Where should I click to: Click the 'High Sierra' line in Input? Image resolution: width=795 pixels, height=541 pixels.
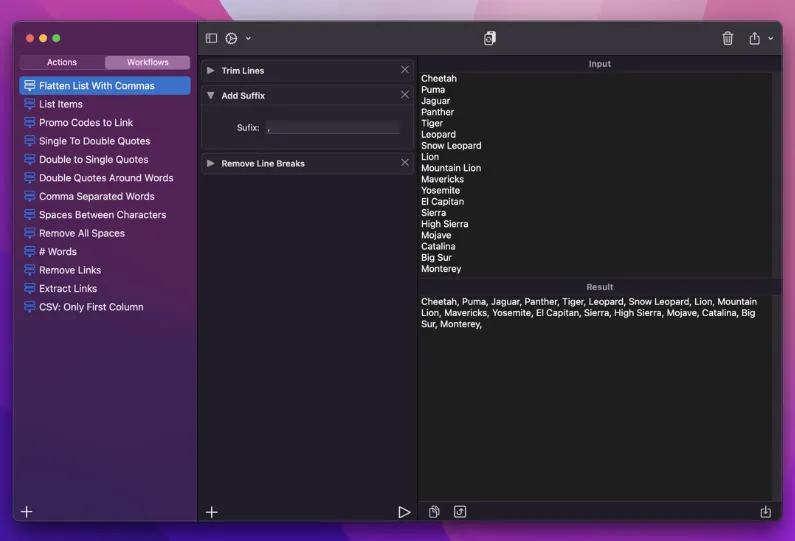tap(444, 224)
